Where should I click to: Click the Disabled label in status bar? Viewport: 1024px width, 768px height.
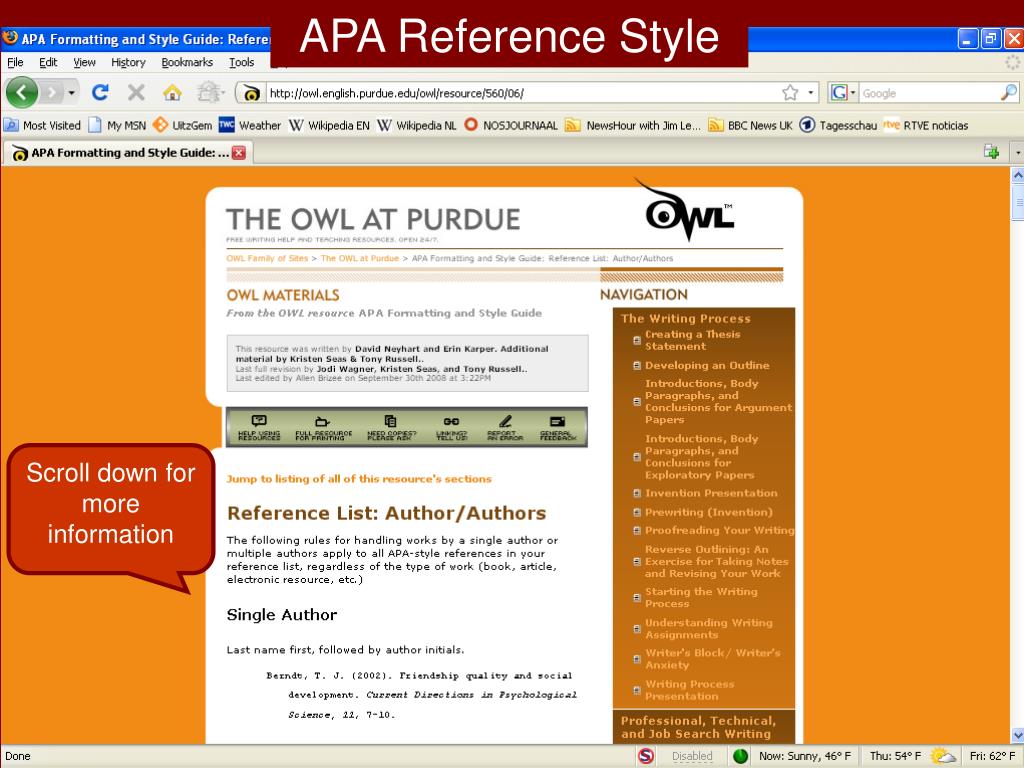click(x=692, y=756)
